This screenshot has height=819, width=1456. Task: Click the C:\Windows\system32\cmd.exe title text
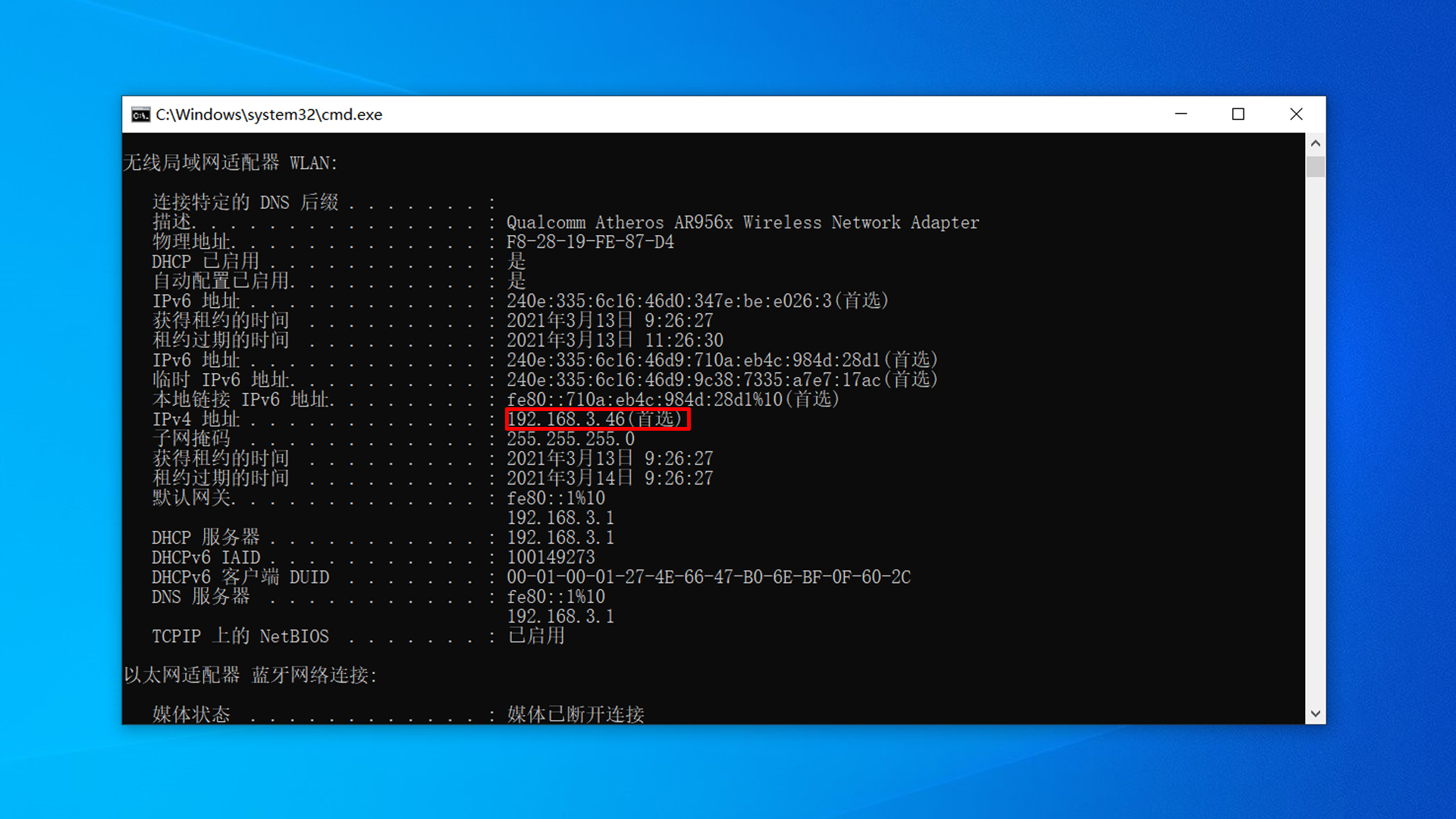coord(269,115)
